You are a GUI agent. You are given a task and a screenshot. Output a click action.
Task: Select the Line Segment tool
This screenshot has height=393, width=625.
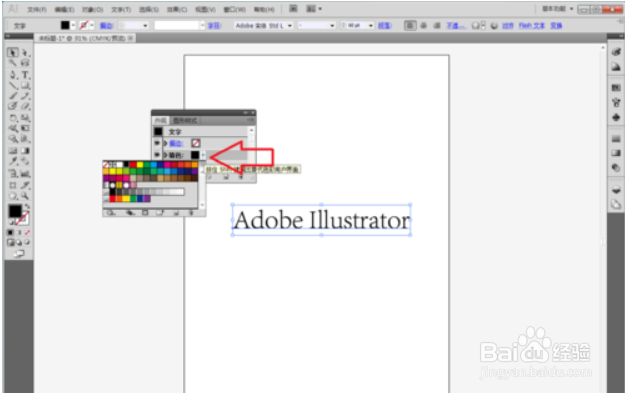12,85
